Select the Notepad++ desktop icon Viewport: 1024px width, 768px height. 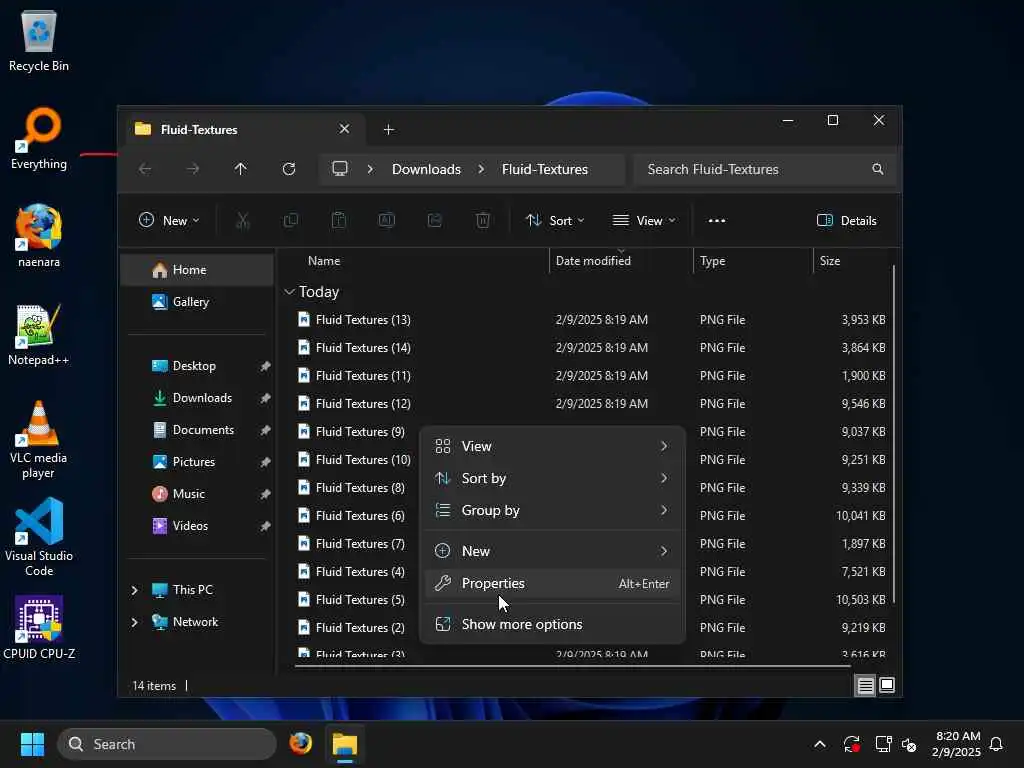[x=39, y=335]
